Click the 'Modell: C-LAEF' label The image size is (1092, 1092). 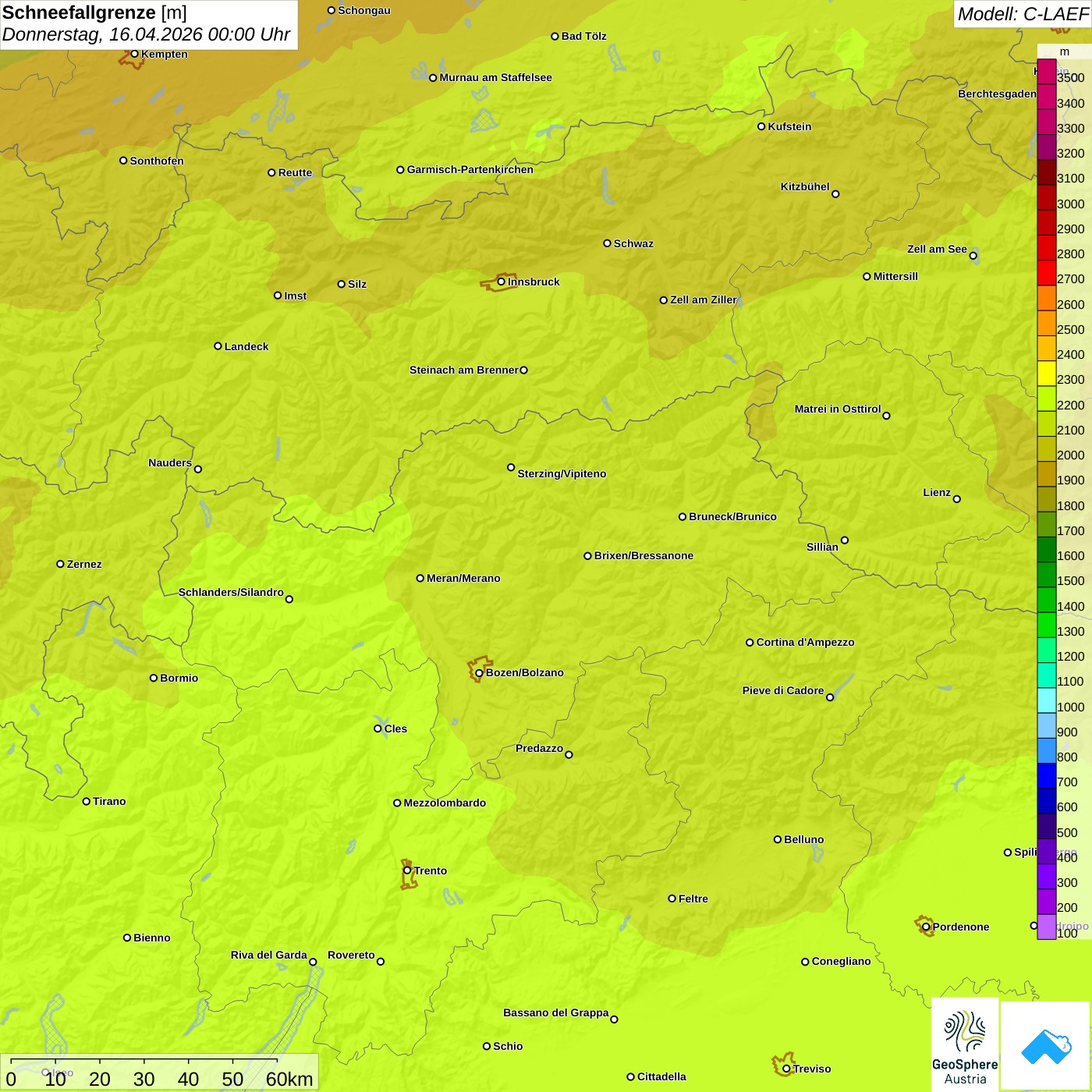[x=1023, y=14]
